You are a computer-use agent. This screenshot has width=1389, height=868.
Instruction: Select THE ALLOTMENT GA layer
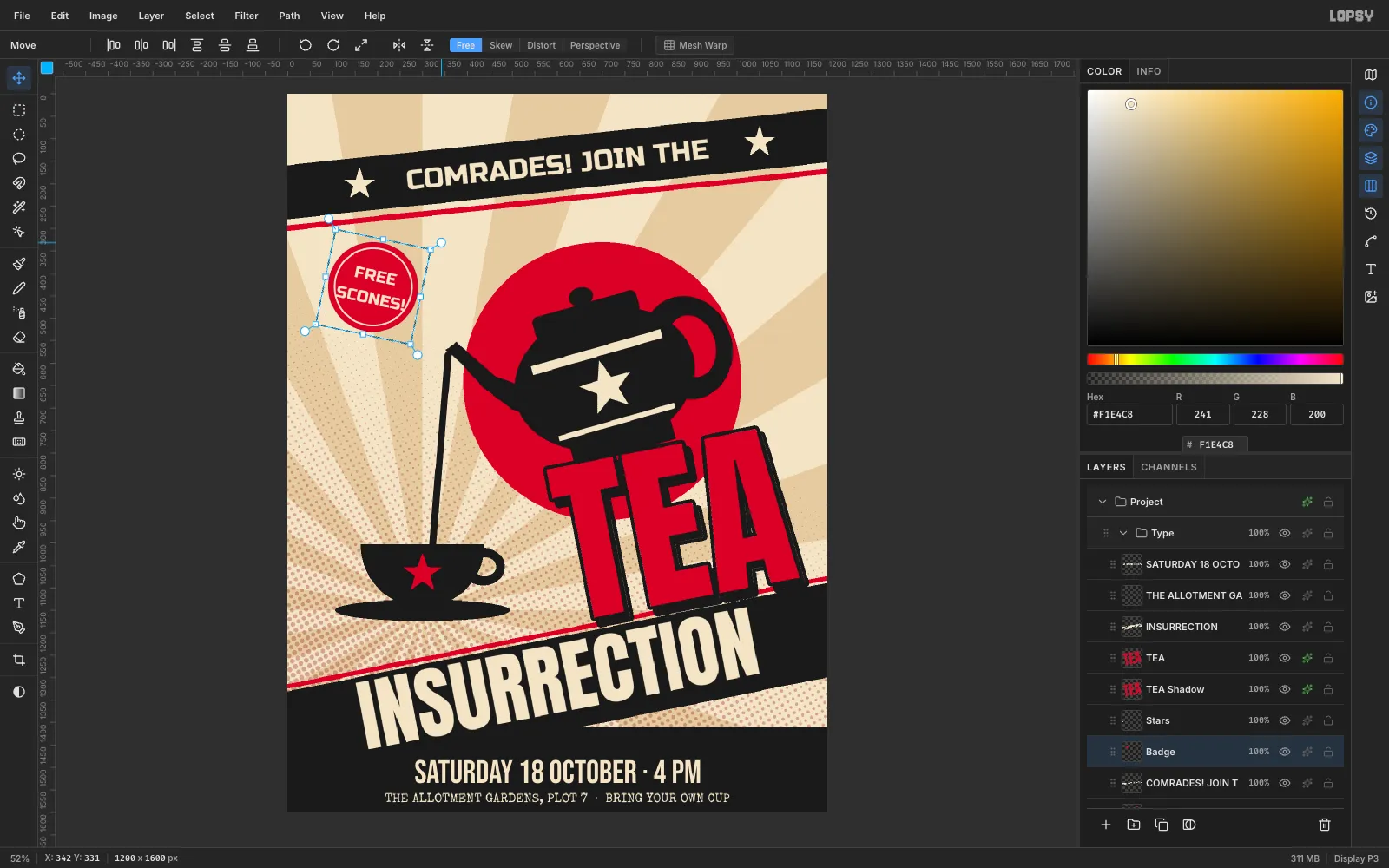[1215, 595]
